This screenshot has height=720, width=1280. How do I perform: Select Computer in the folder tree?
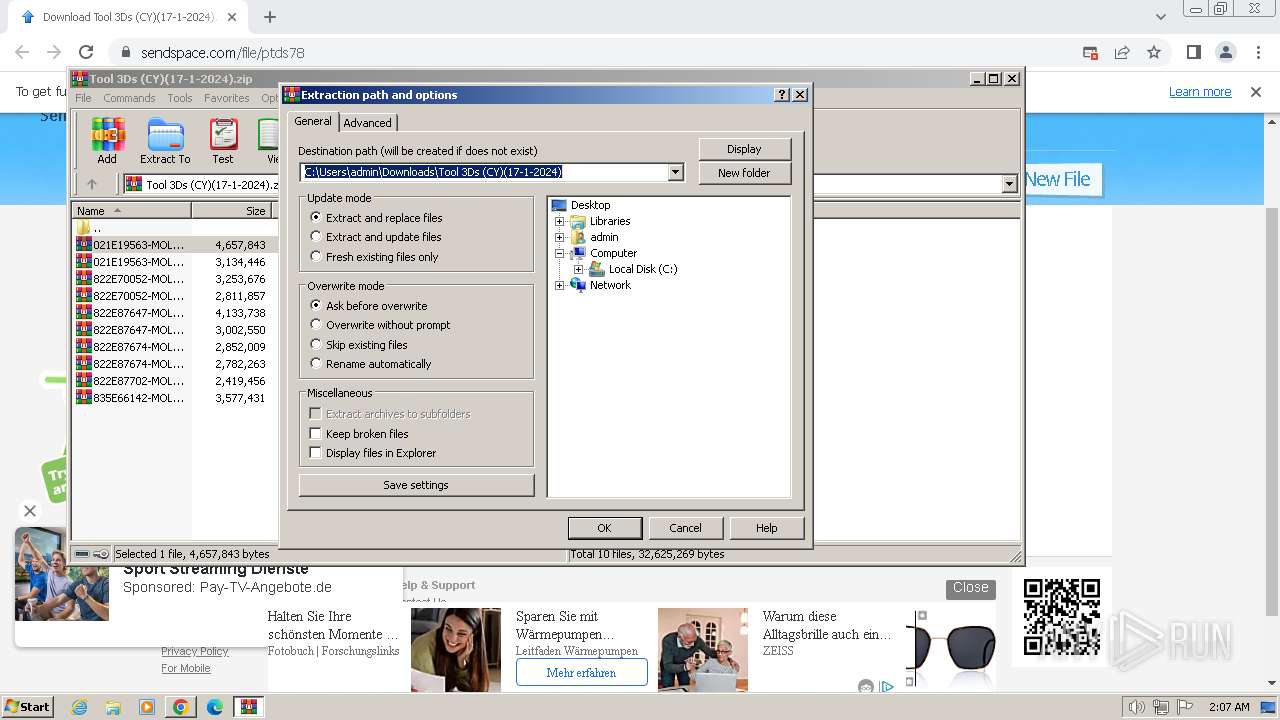pyautogui.click(x=603, y=253)
